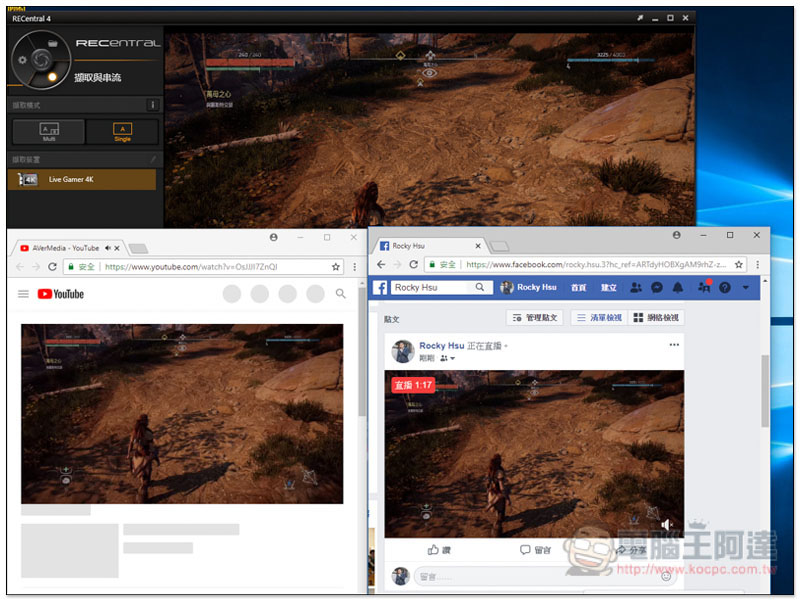Click the YouTube video player
800x602 pixels.
tap(182, 414)
